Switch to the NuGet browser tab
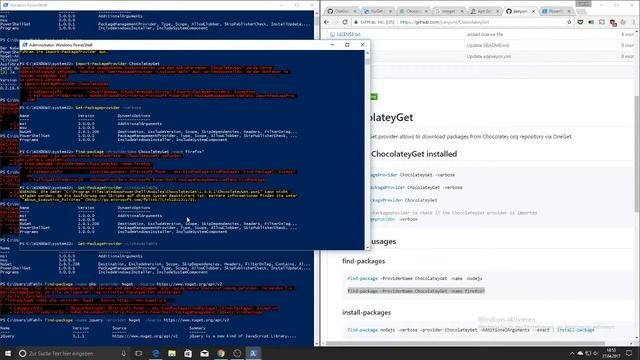The image size is (640, 360). (x=377, y=11)
